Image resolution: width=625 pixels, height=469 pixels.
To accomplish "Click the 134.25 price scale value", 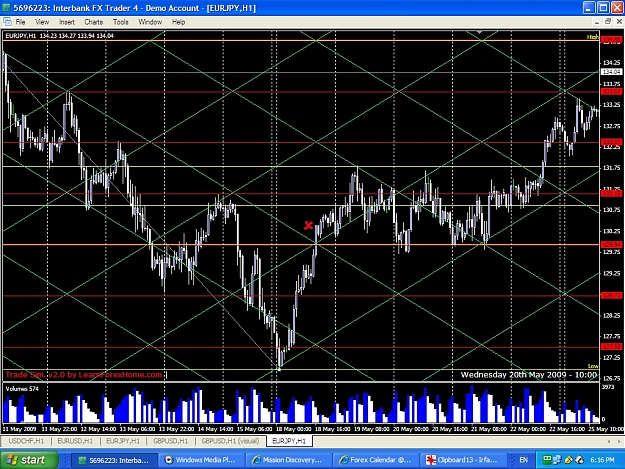I will pyautogui.click(x=611, y=63).
